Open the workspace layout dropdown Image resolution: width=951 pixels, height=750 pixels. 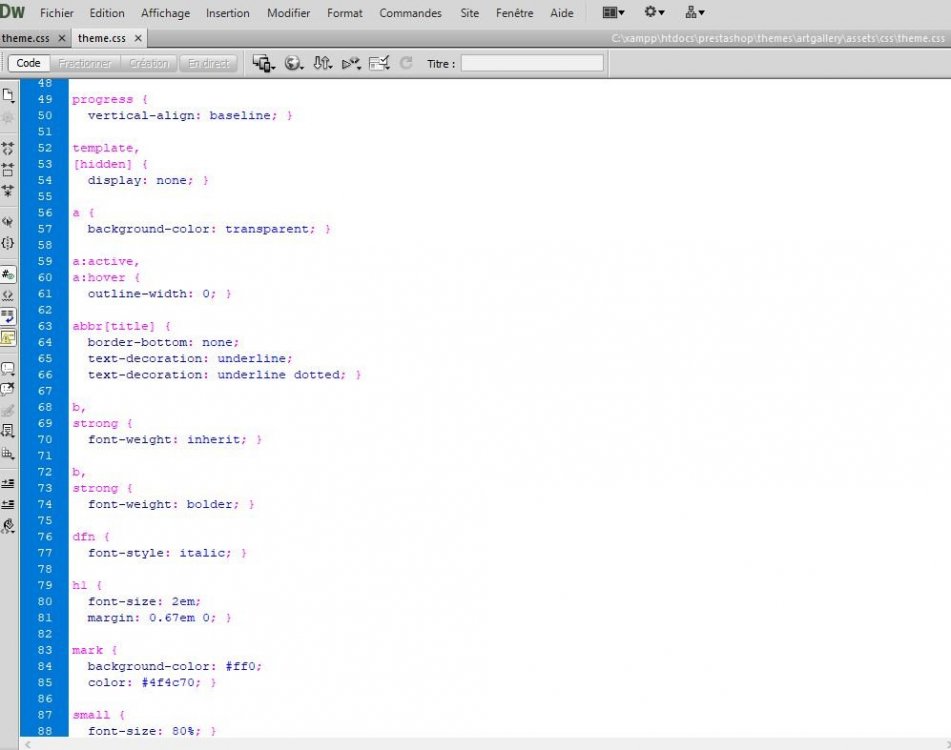coord(613,12)
